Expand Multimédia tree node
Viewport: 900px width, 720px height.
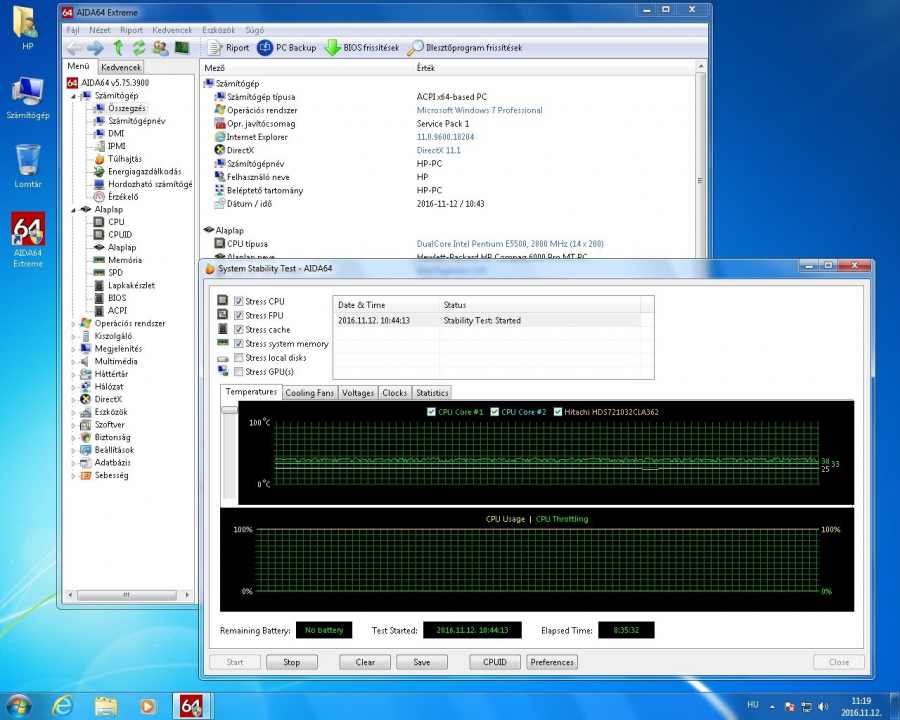73,362
